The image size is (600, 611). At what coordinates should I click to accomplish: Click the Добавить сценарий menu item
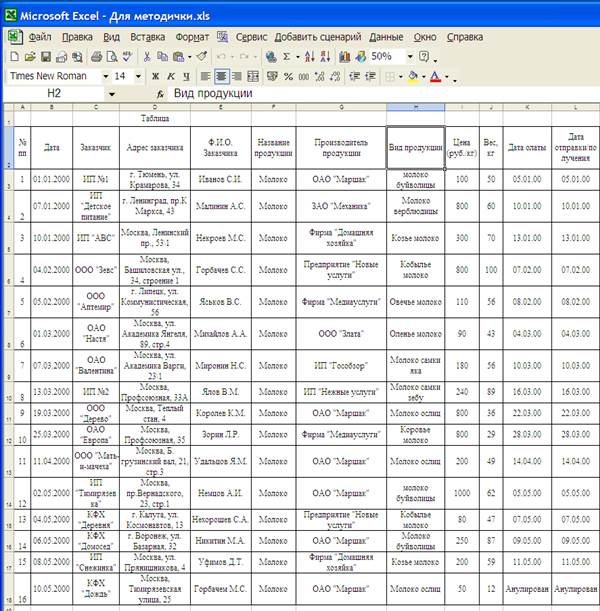pos(318,37)
